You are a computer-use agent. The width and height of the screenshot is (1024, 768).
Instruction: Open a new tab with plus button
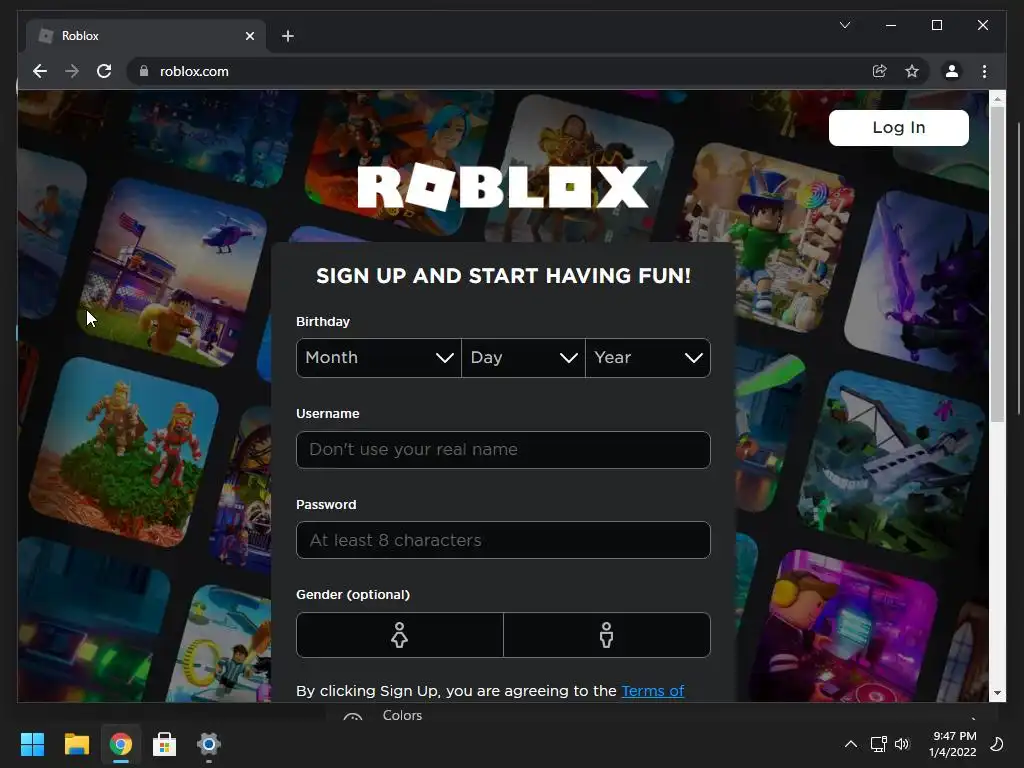tap(288, 36)
